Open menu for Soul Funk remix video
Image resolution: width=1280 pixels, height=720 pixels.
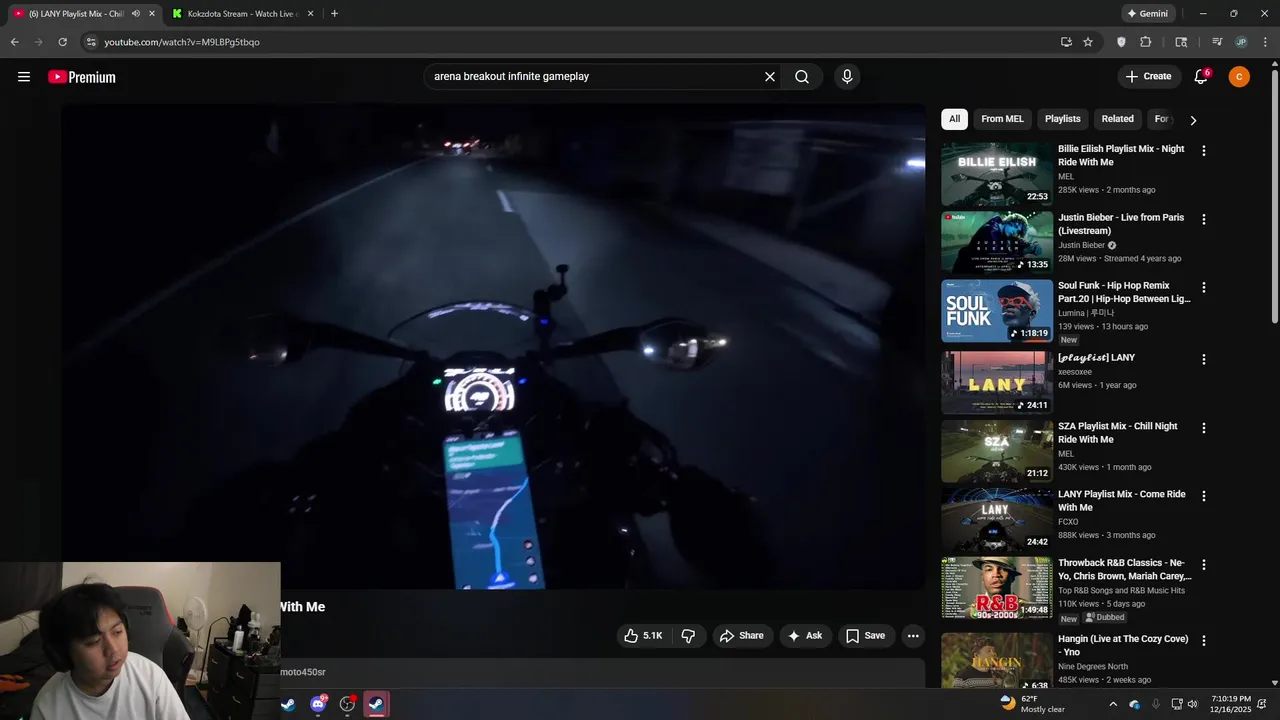tap(1203, 288)
